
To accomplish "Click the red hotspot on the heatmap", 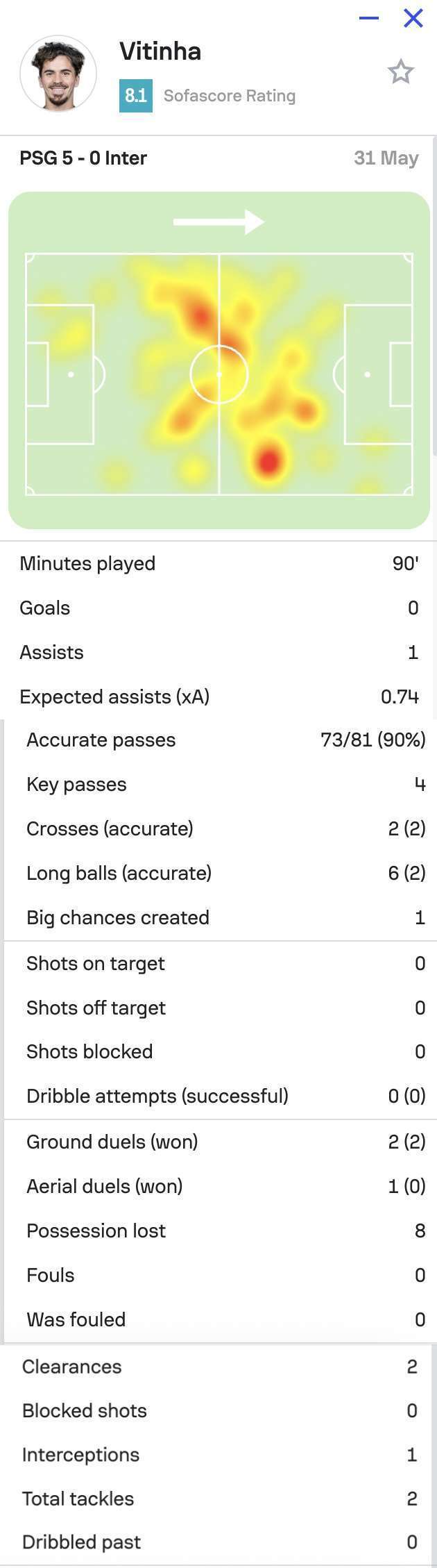I will (268, 460).
